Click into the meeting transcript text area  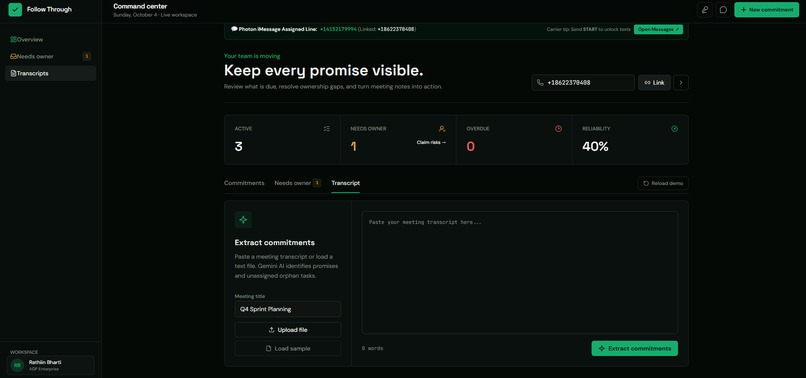(520, 273)
